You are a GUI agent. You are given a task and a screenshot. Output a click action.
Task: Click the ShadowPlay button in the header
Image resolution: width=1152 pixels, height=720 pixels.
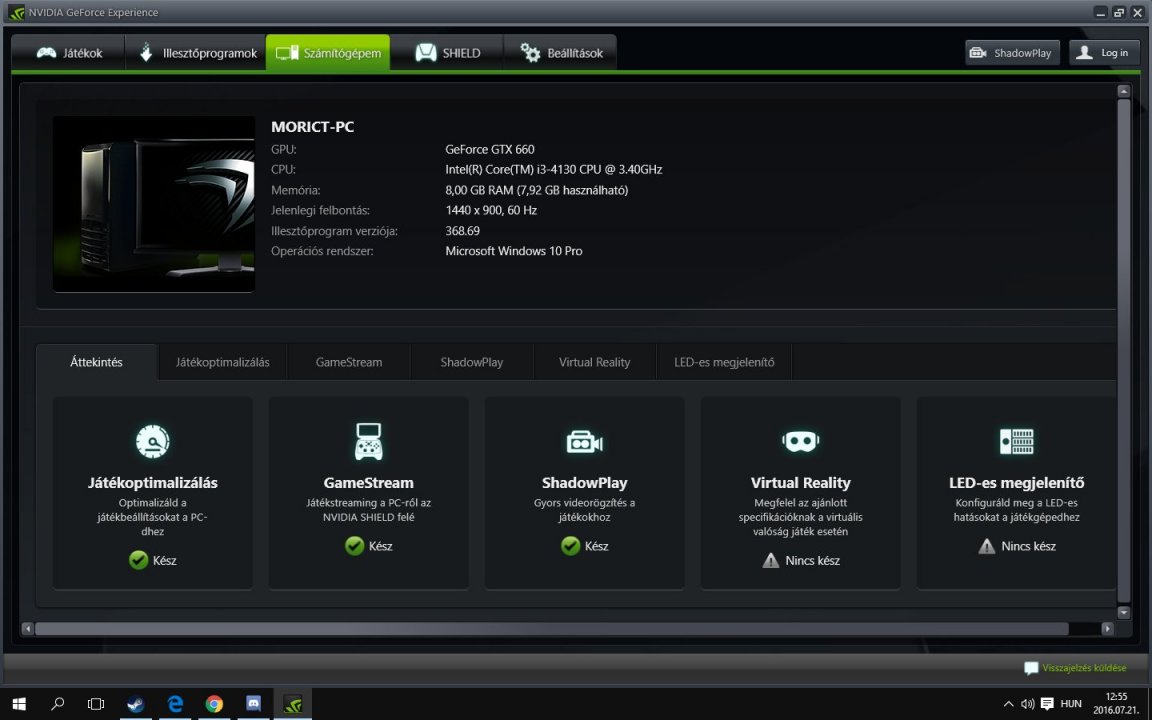[x=1012, y=53]
